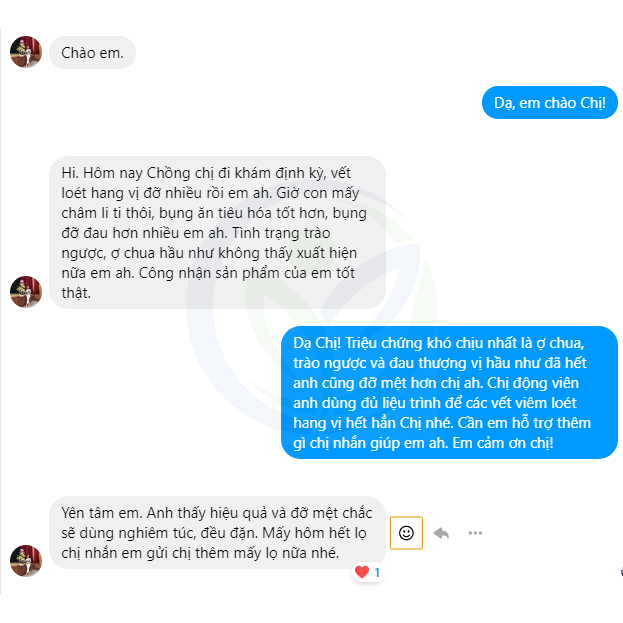The image size is (623, 623).
Task: Click avatar next to Chào em
Action: 26,52
